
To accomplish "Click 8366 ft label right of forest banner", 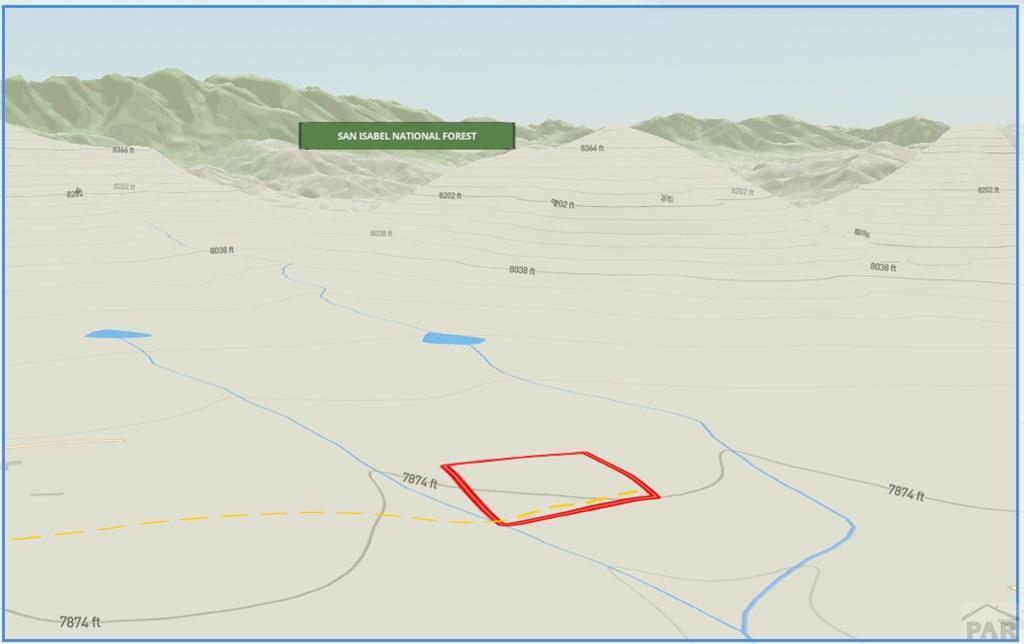I will (x=592, y=148).
